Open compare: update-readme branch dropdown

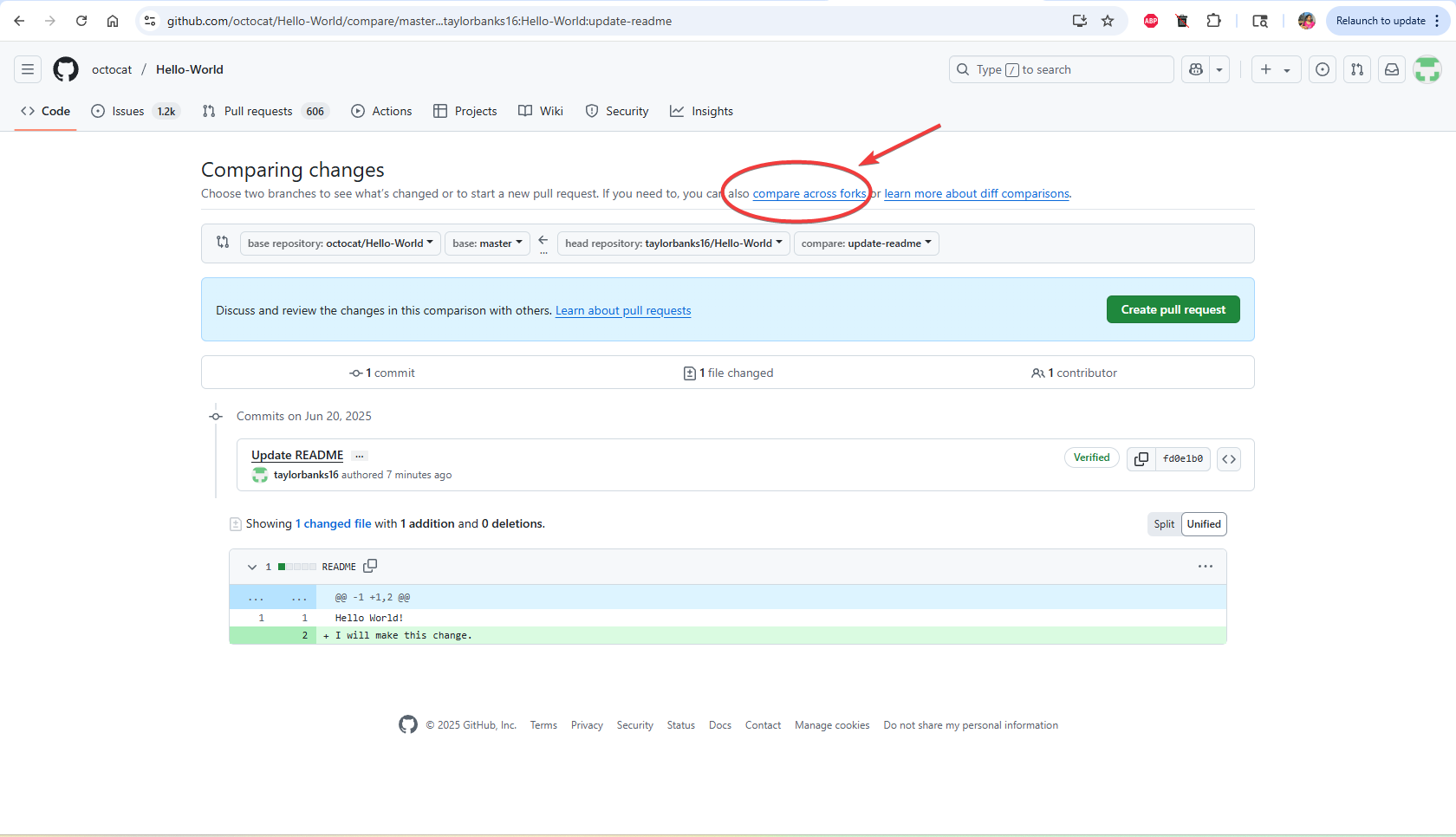pos(867,243)
